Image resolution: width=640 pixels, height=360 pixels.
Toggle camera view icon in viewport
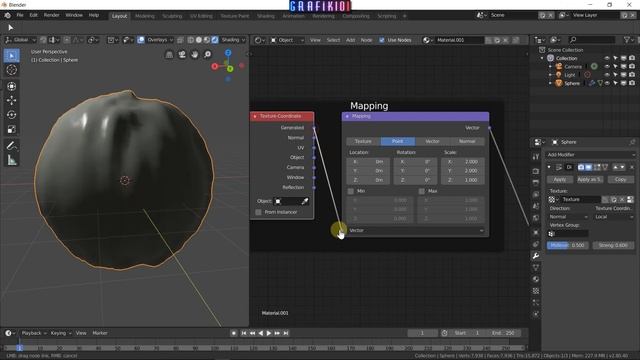182,55
